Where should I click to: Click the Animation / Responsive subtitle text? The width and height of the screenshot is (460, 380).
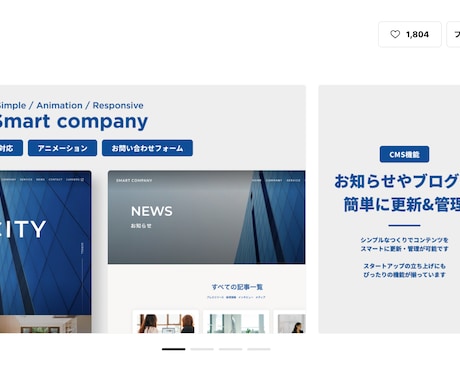[x=90, y=105]
